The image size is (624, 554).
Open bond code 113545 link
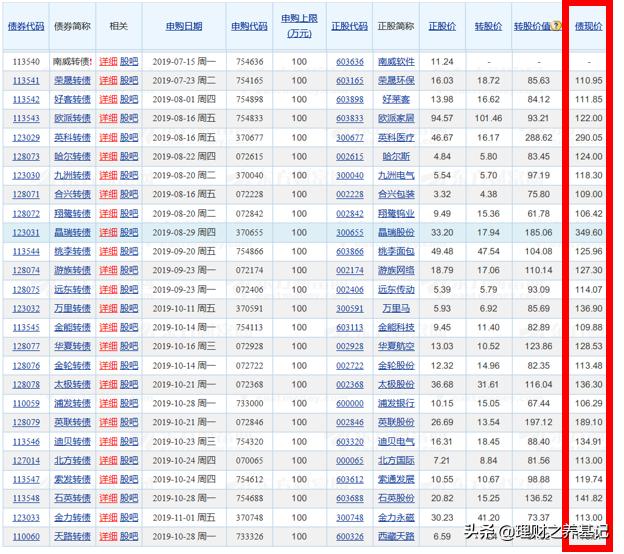tap(26, 328)
